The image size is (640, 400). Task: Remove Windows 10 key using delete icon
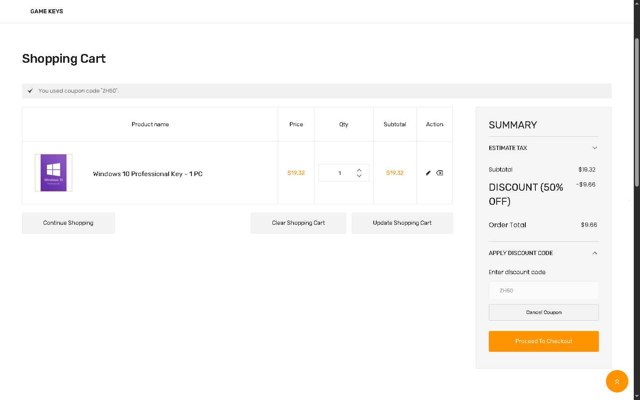(x=440, y=173)
